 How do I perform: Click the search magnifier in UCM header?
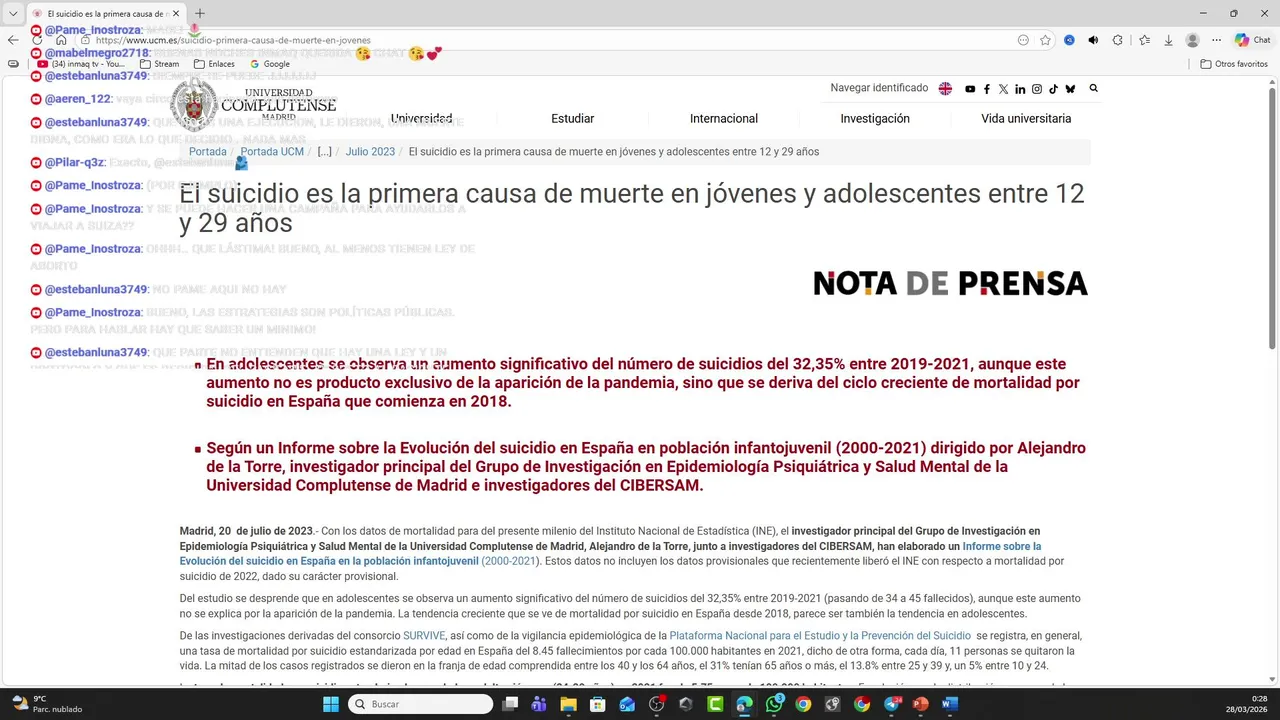point(1093,88)
